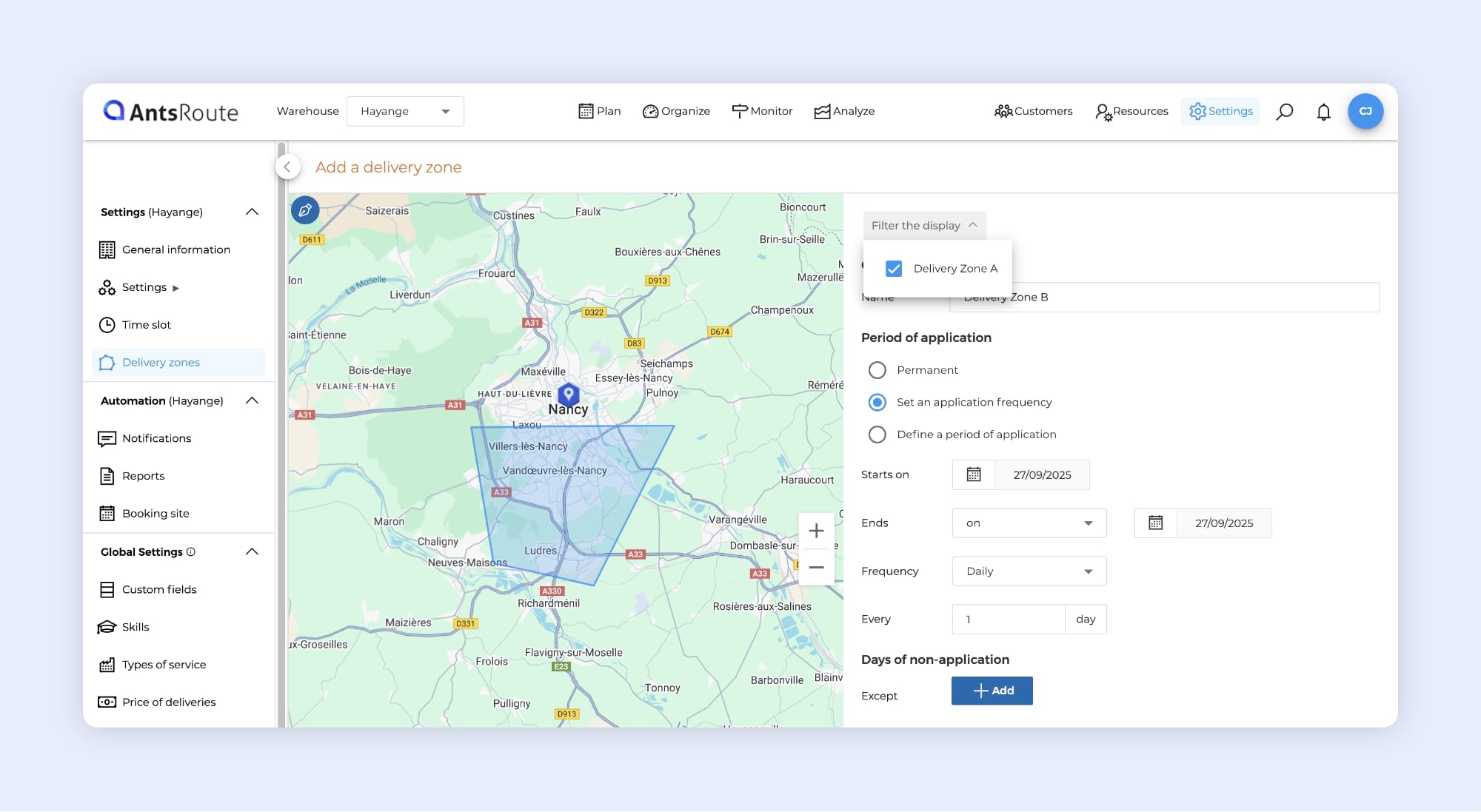
Task: Click the map zoom in plus button
Action: click(x=816, y=531)
